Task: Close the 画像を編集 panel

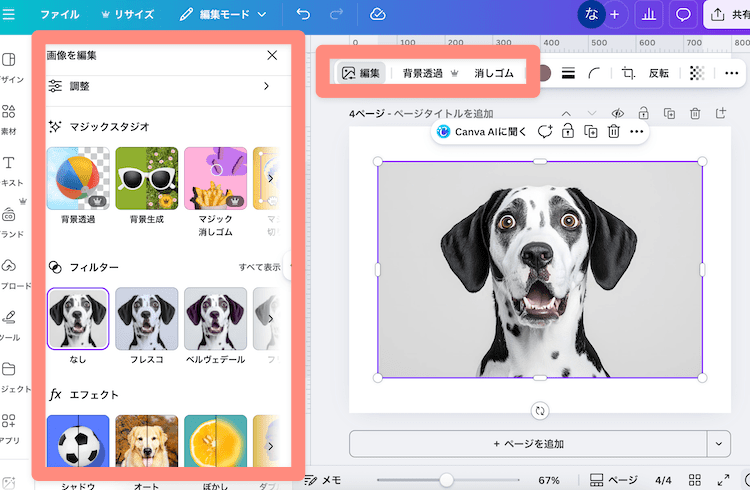Action: [x=272, y=56]
